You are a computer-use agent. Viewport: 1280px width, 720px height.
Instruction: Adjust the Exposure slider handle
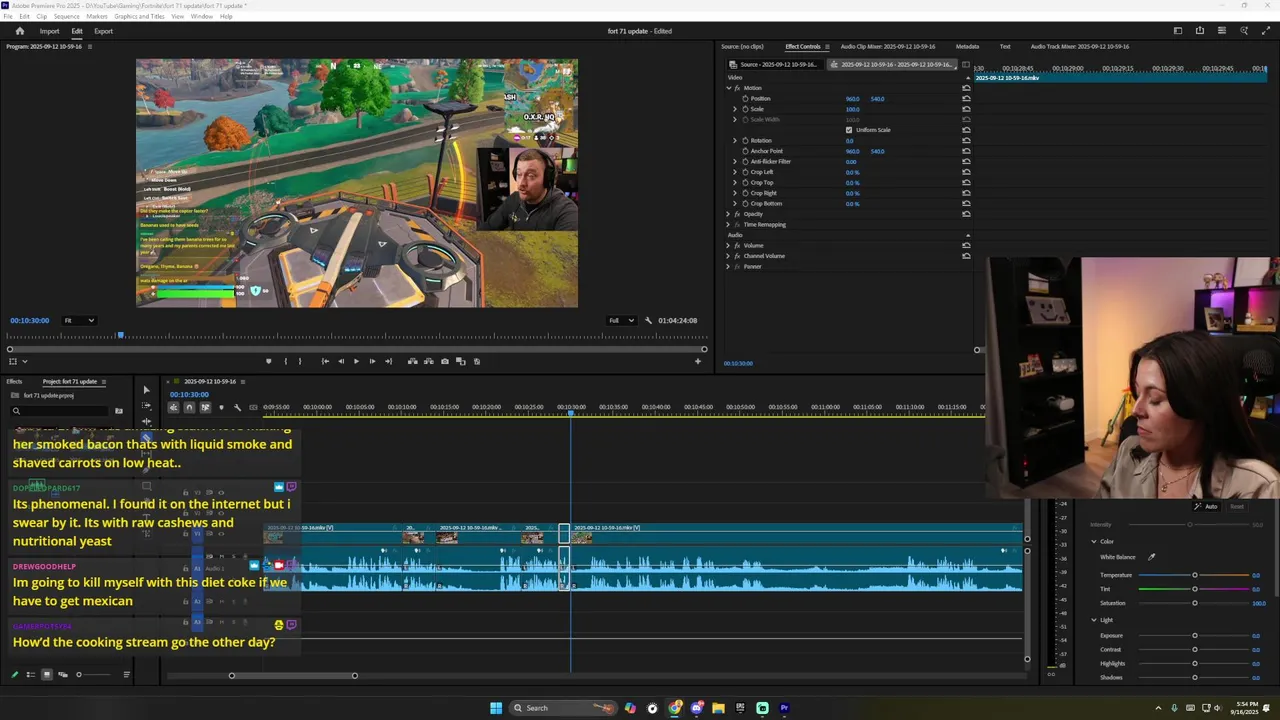tap(1194, 636)
